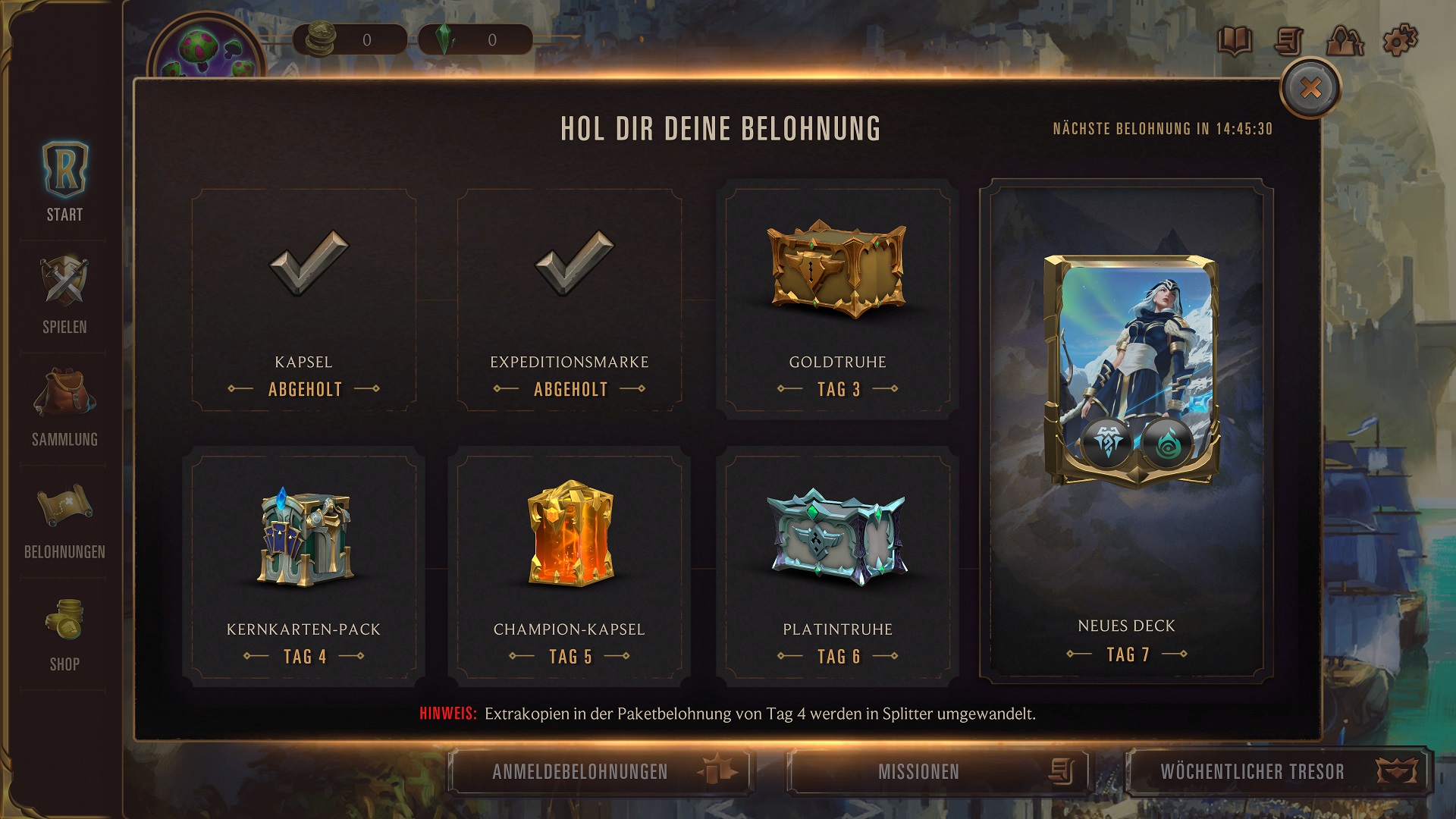1456x819 pixels.
Task: Select the Goldtruhe Tag 3 reward
Action: [x=838, y=300]
